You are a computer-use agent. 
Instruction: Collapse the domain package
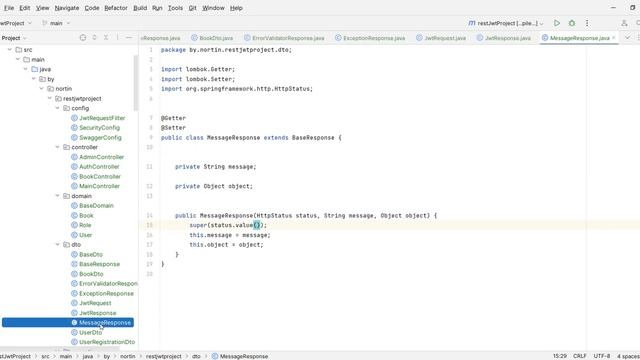[58, 196]
